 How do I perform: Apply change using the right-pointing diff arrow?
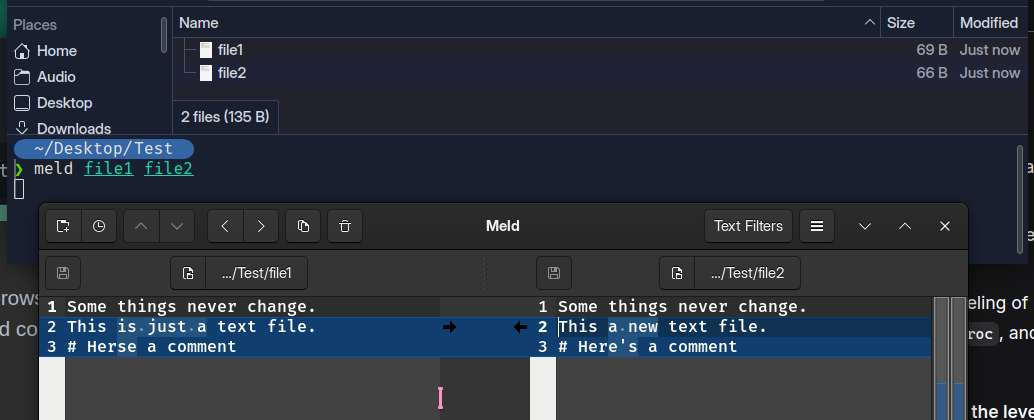coord(449,327)
